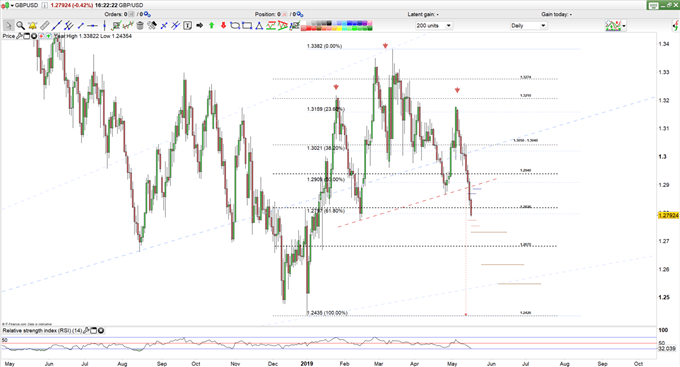
Task: Maximize the Price panel window icon
Action: coord(26,36)
